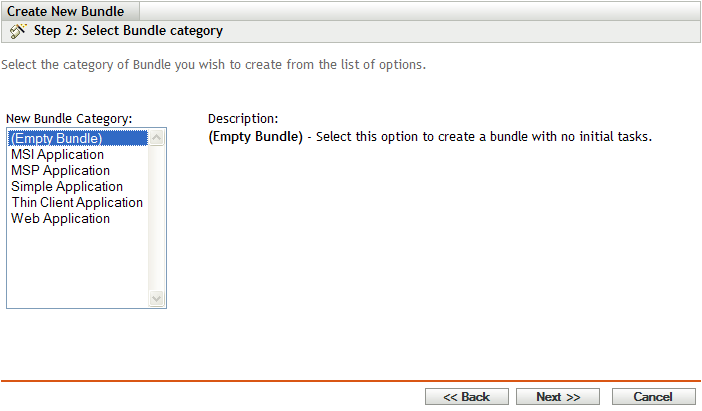Viewport: 702px width, 411px height.
Task: Select Thin Client Application option
Action: click(x=77, y=203)
